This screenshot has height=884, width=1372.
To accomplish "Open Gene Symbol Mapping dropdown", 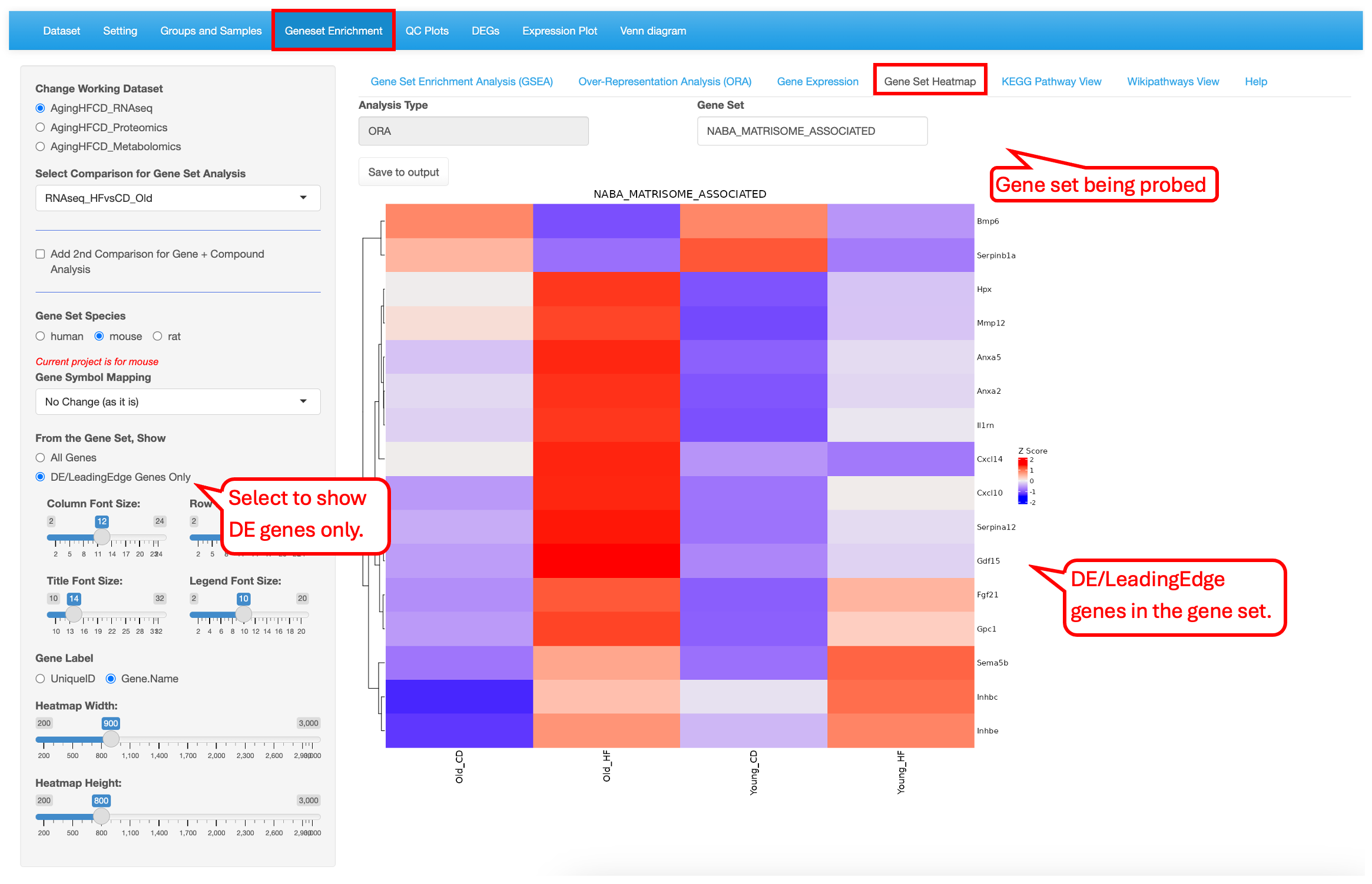I will (x=178, y=402).
